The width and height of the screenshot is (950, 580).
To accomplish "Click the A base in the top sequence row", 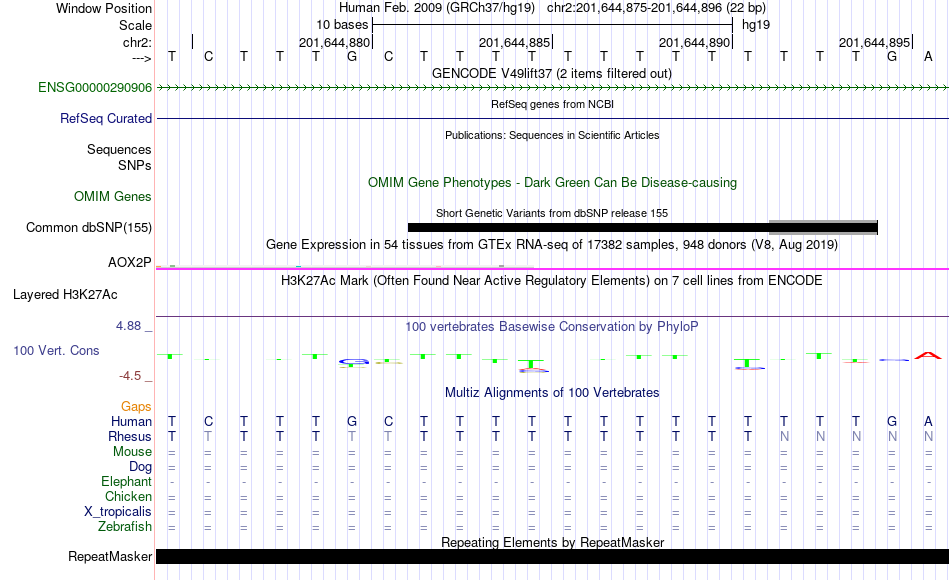I will pyautogui.click(x=928, y=57).
